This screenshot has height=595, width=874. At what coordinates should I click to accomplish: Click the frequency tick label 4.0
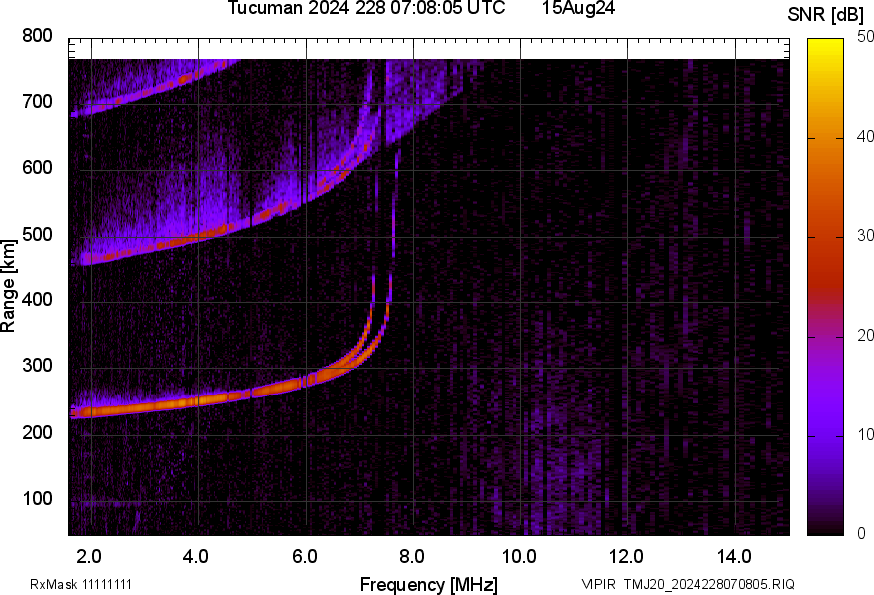196,556
